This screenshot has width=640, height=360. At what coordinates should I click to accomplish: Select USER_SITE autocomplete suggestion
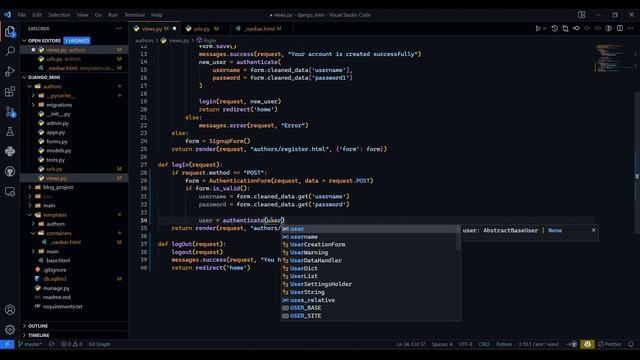click(371, 316)
